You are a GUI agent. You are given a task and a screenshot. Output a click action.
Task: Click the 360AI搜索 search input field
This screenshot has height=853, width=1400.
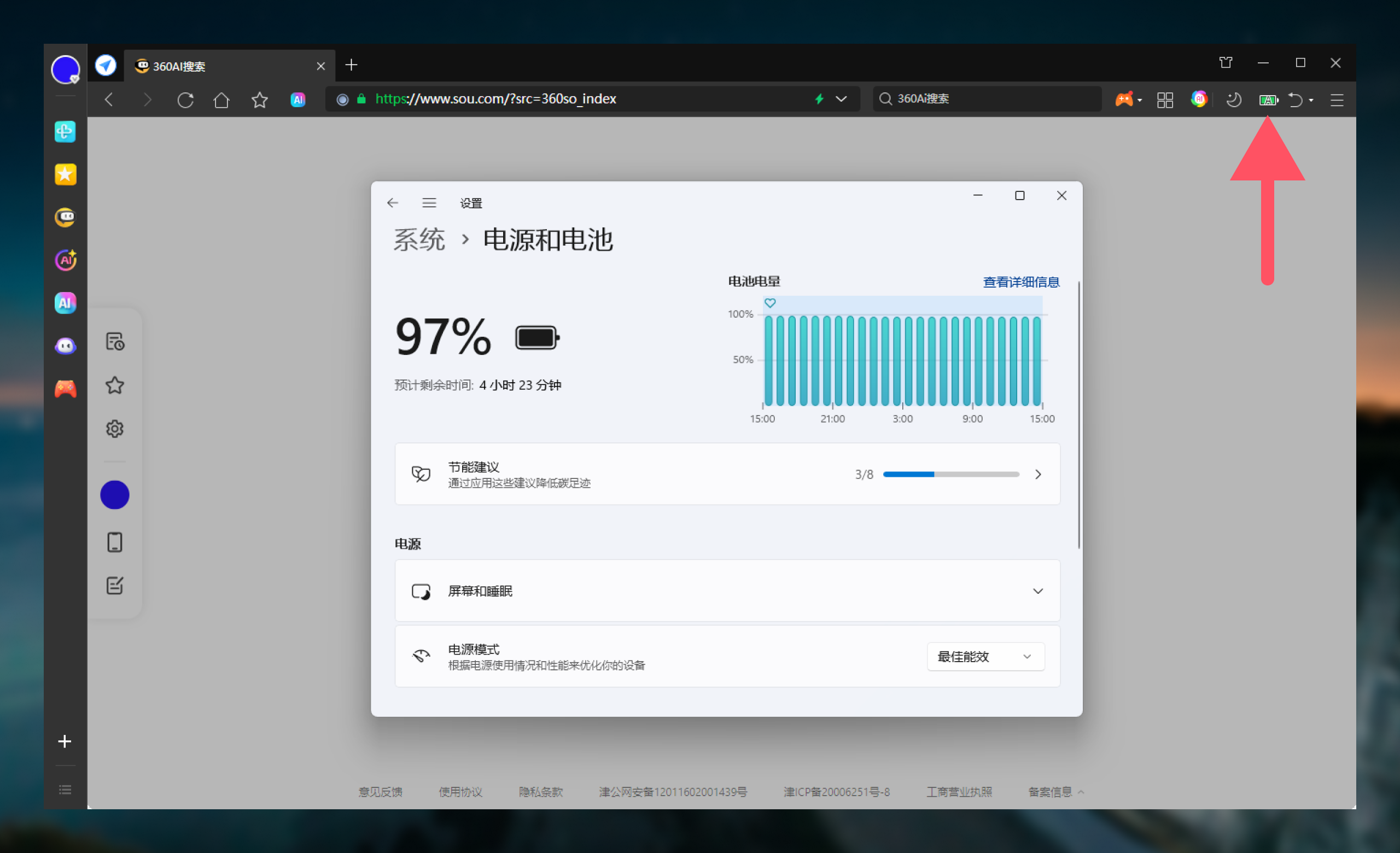click(989, 99)
